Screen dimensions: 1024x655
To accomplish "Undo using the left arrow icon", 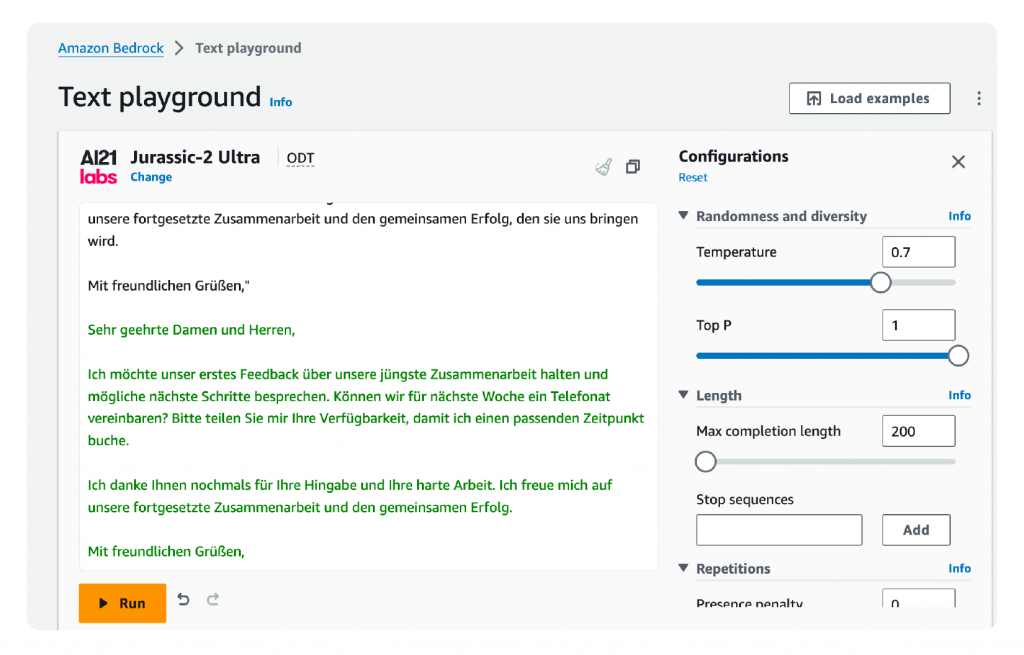I will tap(182, 598).
